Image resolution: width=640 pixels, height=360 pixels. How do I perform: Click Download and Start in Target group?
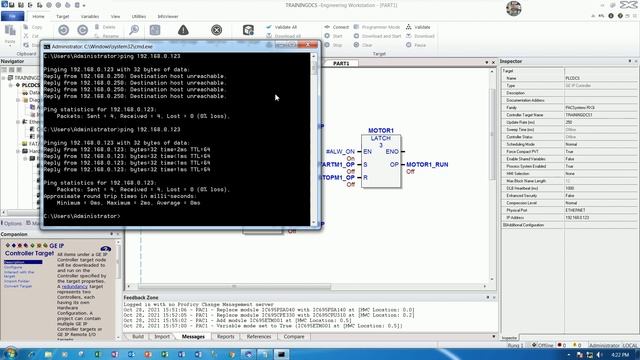[378, 36]
